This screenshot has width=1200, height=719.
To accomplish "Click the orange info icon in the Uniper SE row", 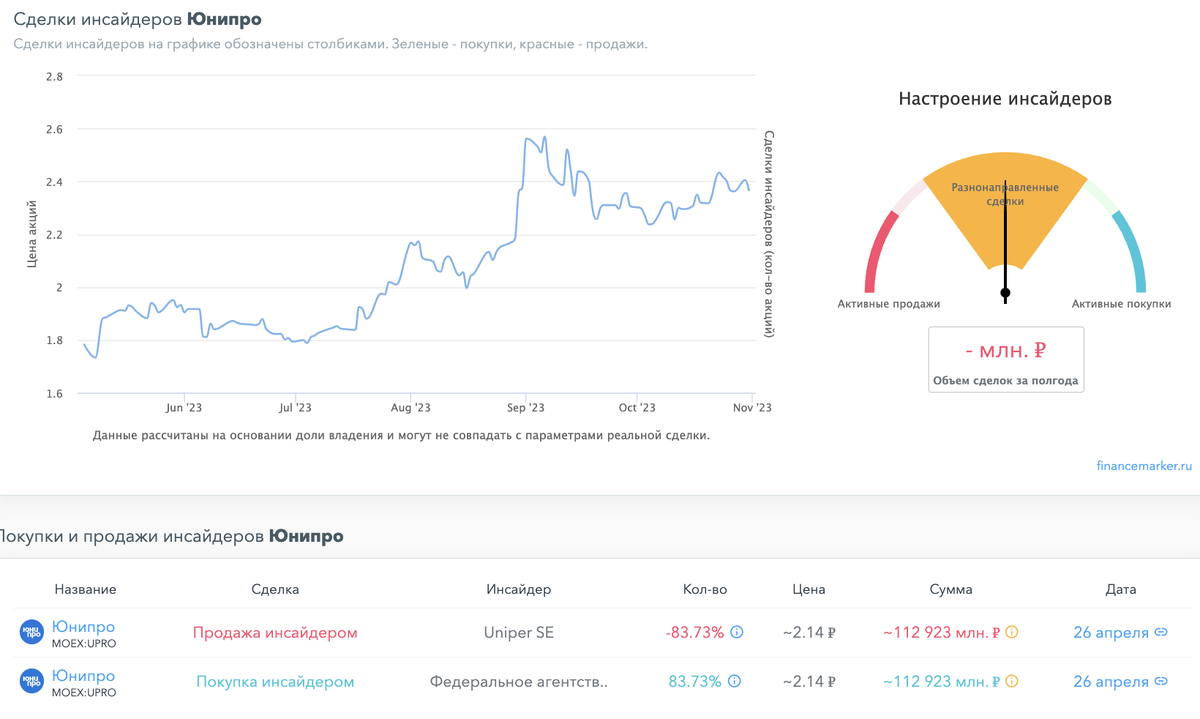I will pyautogui.click(x=1011, y=632).
